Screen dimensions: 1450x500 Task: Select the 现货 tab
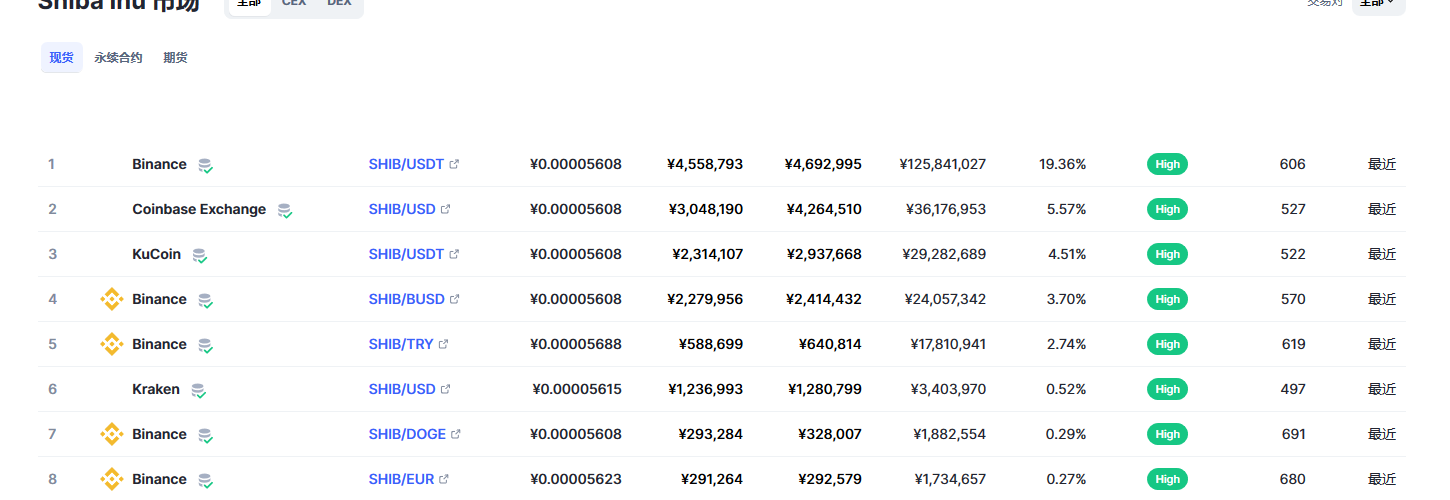(62, 58)
